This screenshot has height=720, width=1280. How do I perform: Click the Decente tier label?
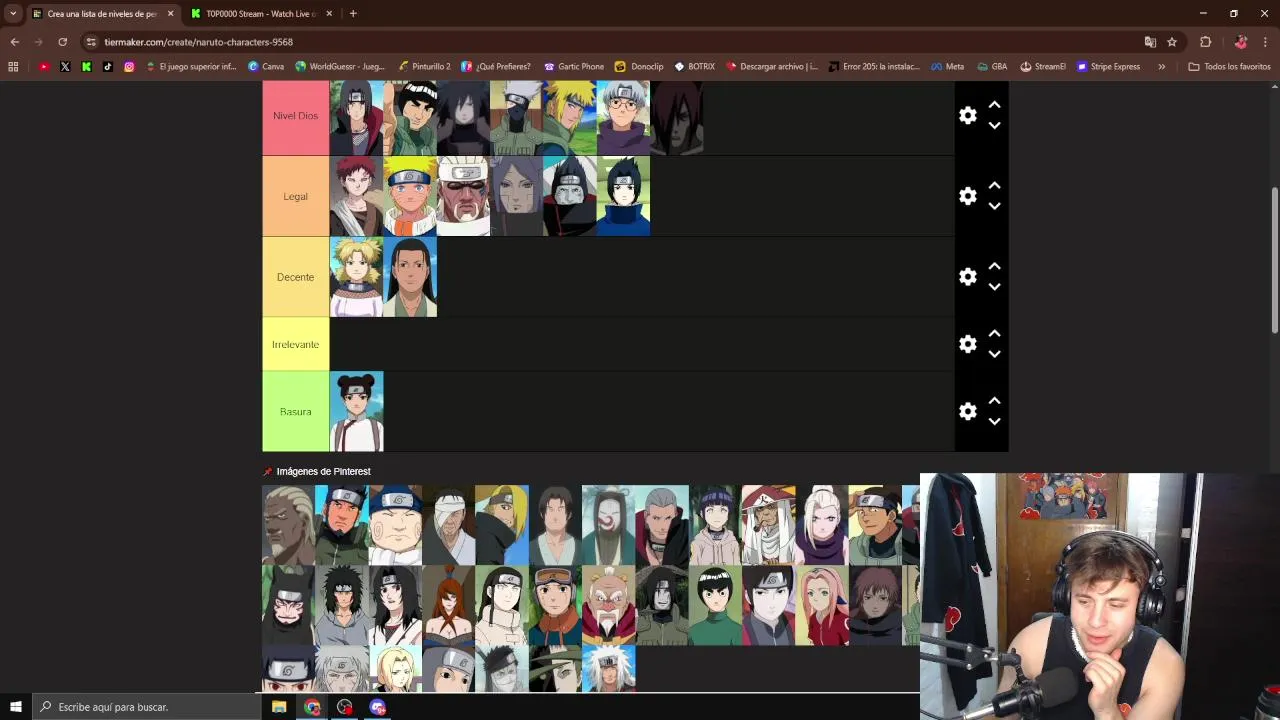coord(295,277)
